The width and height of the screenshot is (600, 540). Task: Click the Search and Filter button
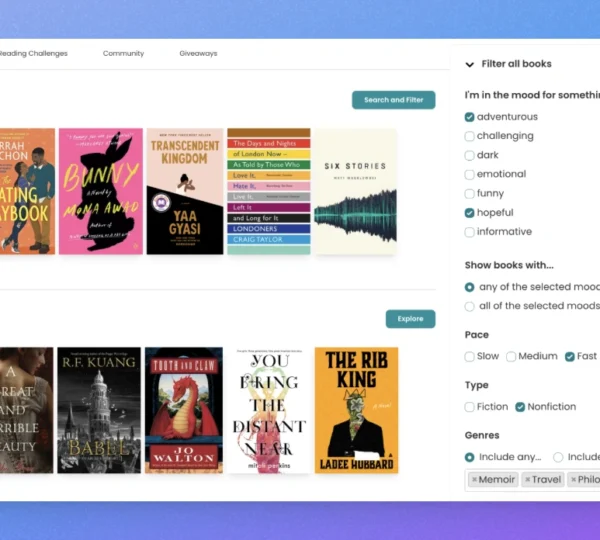click(393, 100)
